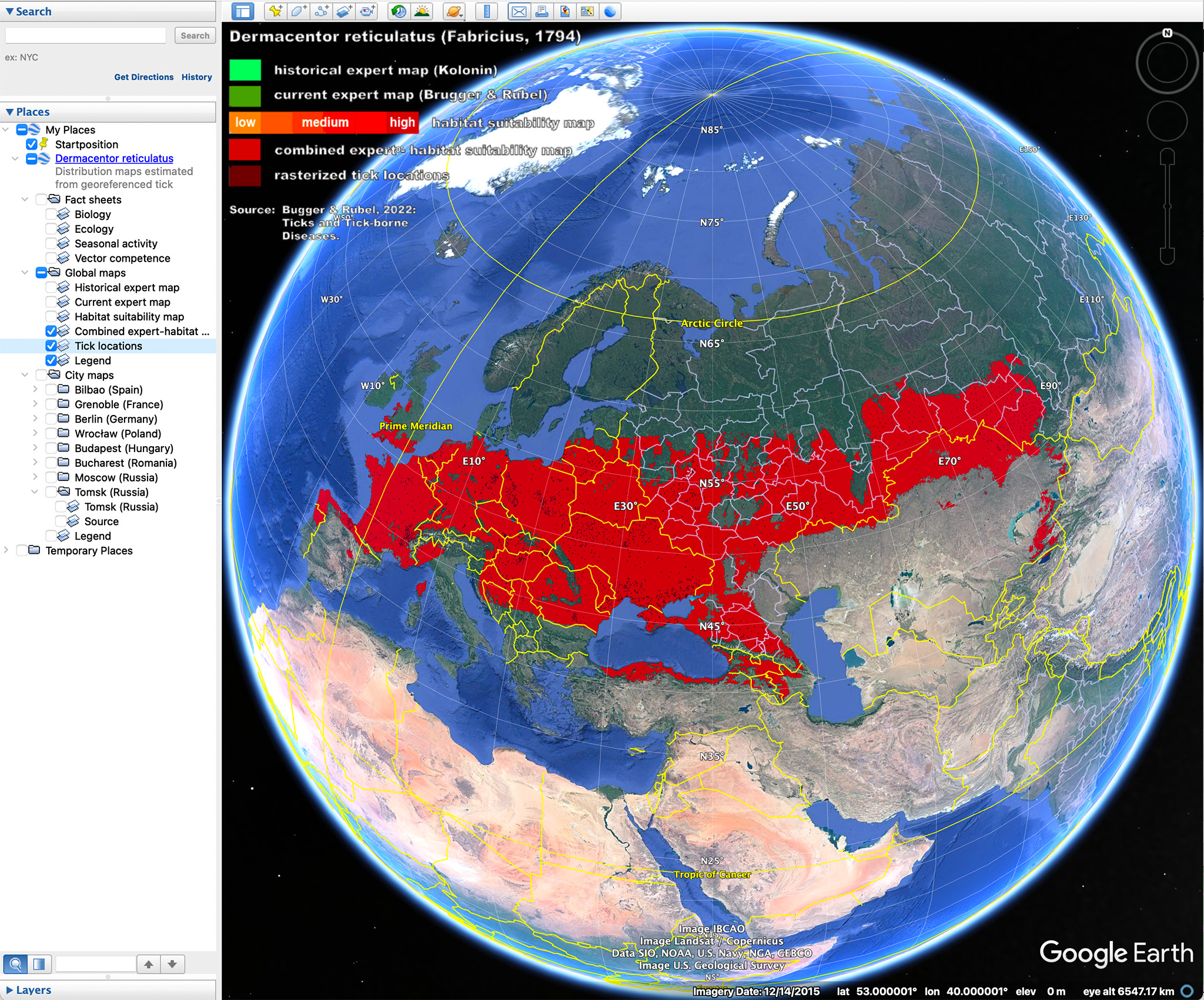1204x1000 pixels.
Task: View in Google Maps toolbar icon
Action: pyautogui.click(x=587, y=11)
